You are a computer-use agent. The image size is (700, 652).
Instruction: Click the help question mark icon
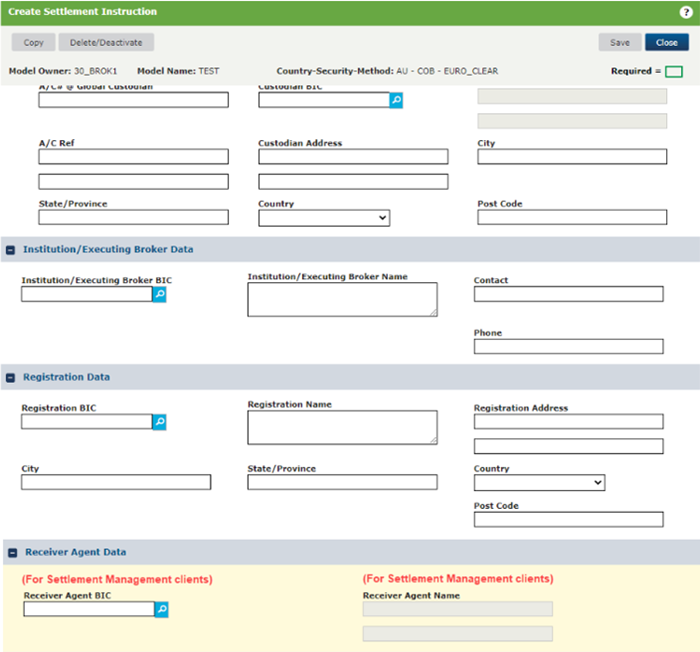(x=686, y=12)
